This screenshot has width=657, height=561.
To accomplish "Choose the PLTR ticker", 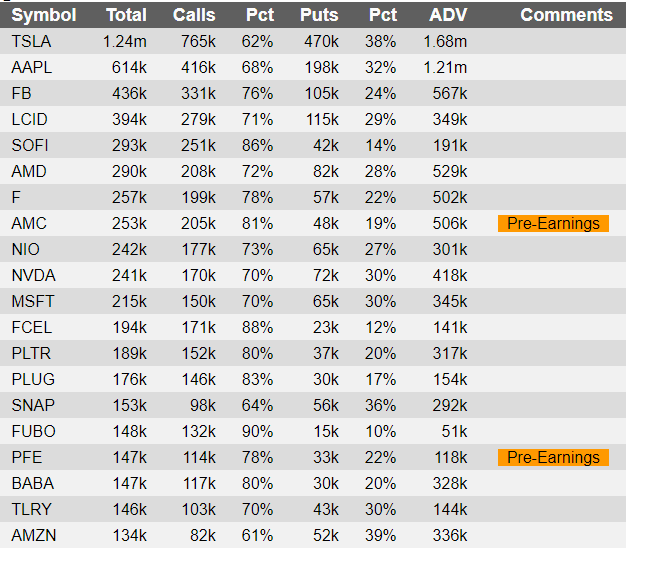I will [31, 353].
